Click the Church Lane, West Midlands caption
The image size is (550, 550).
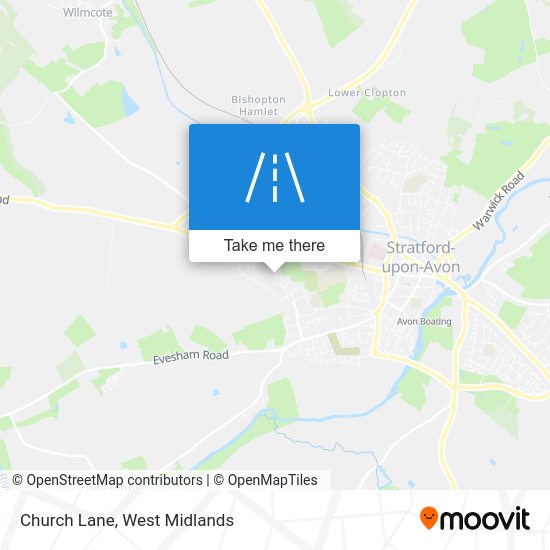tap(127, 520)
